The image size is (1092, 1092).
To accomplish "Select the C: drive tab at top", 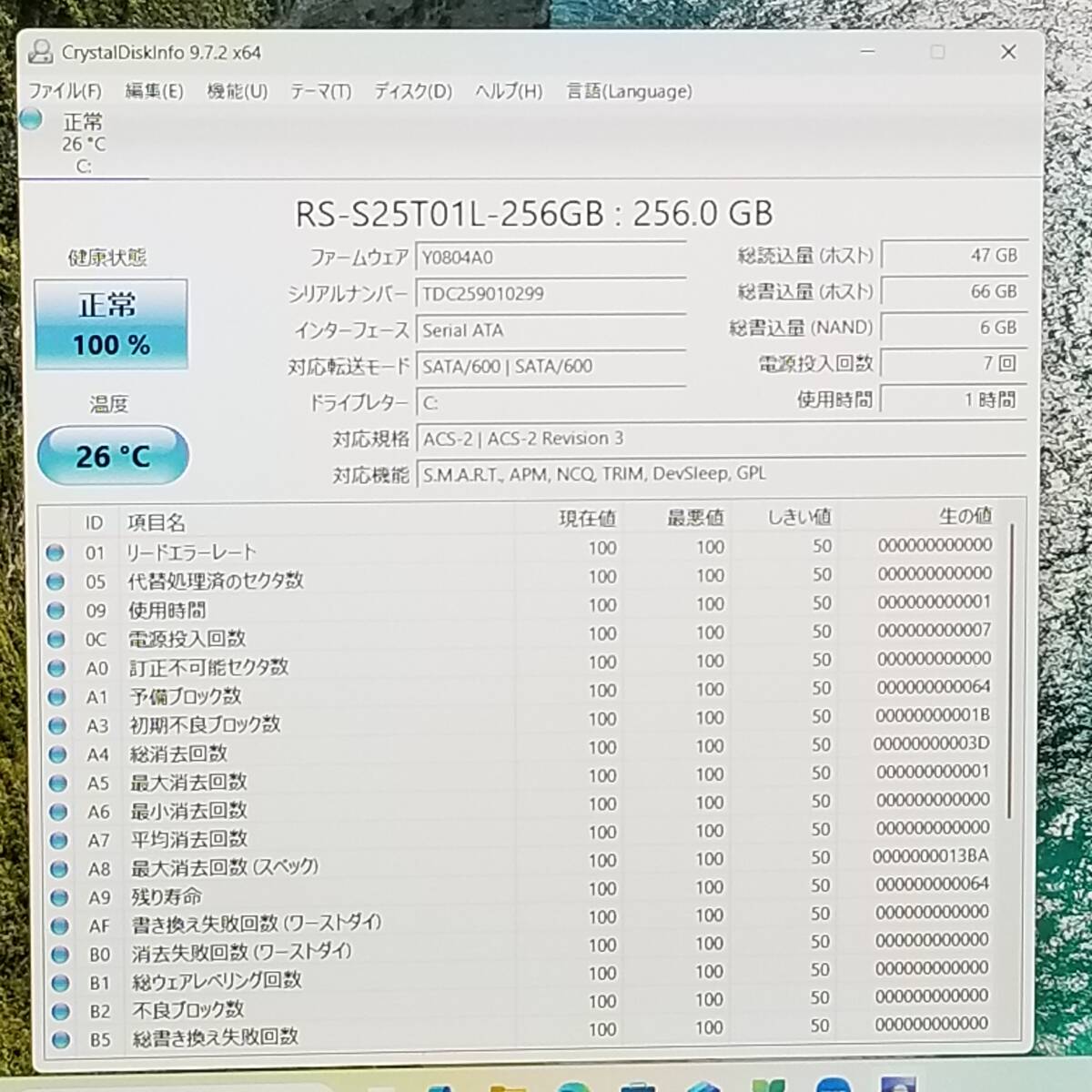I will 83,144.
